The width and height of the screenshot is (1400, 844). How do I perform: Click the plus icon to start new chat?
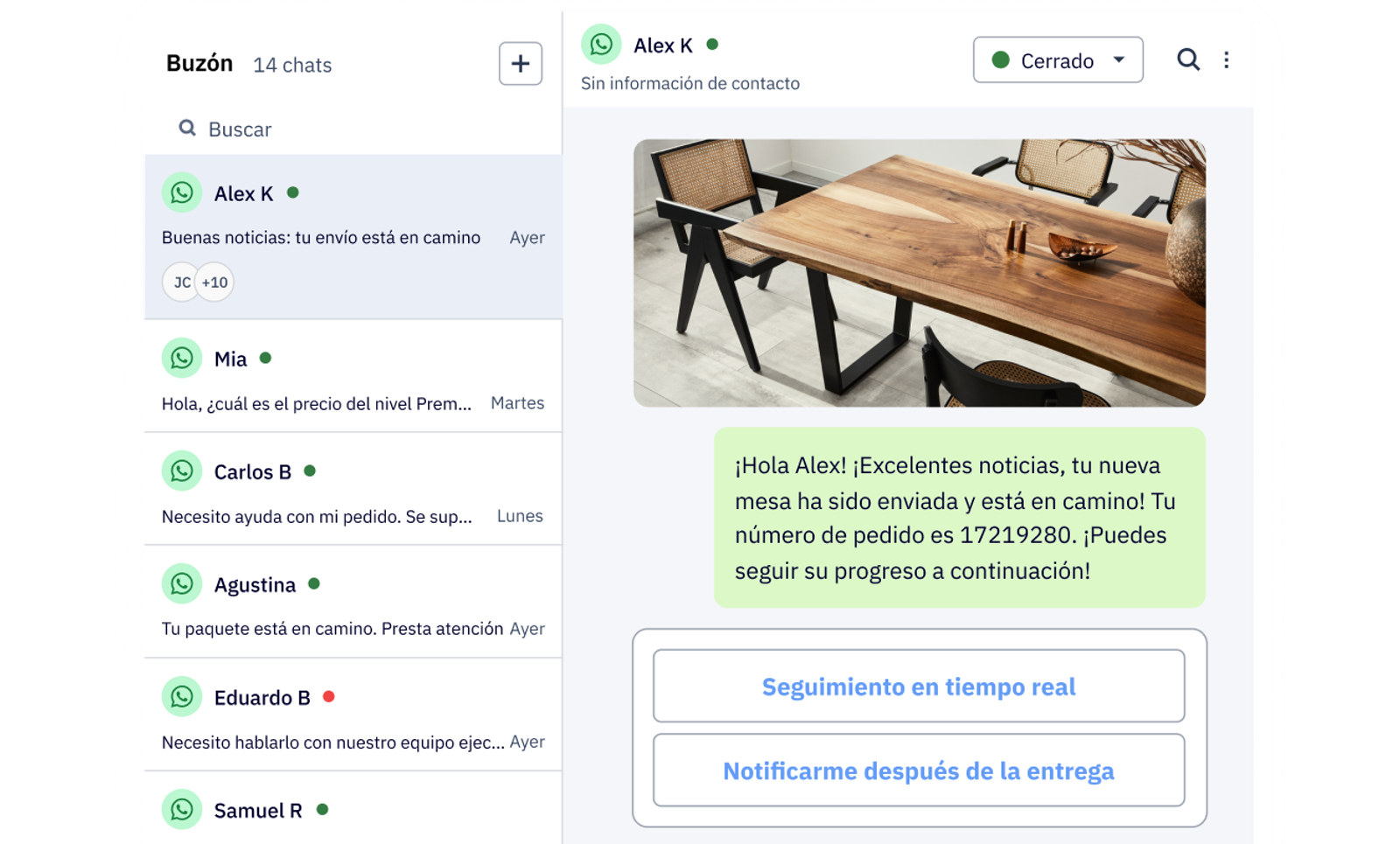click(520, 64)
